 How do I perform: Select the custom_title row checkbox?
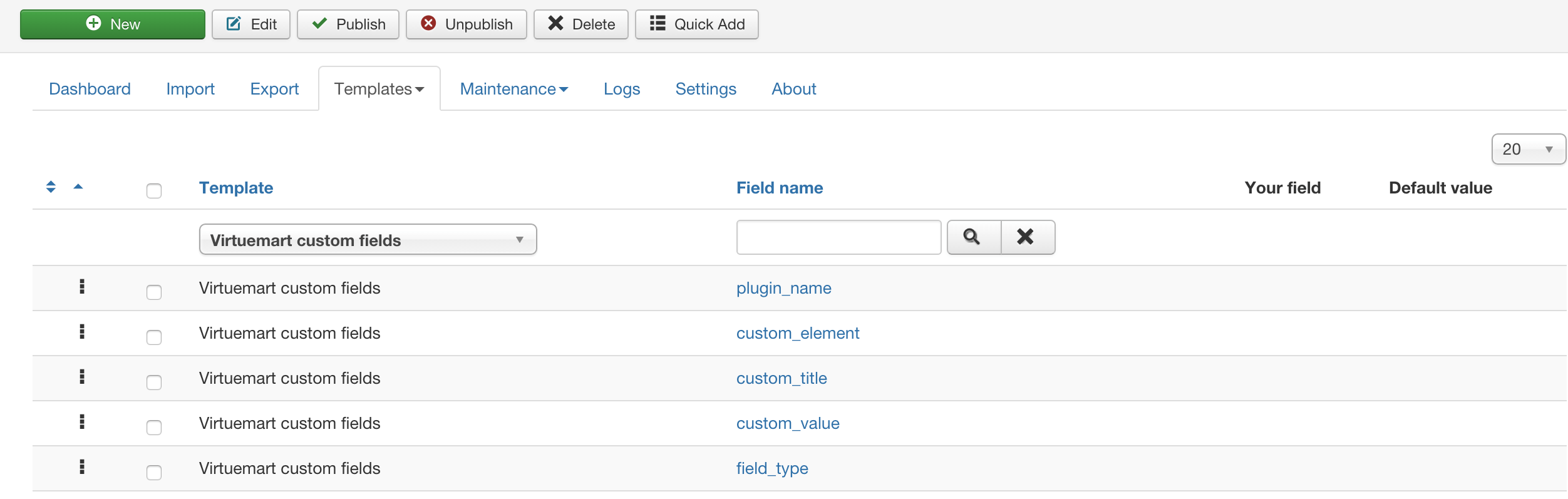pos(154,382)
